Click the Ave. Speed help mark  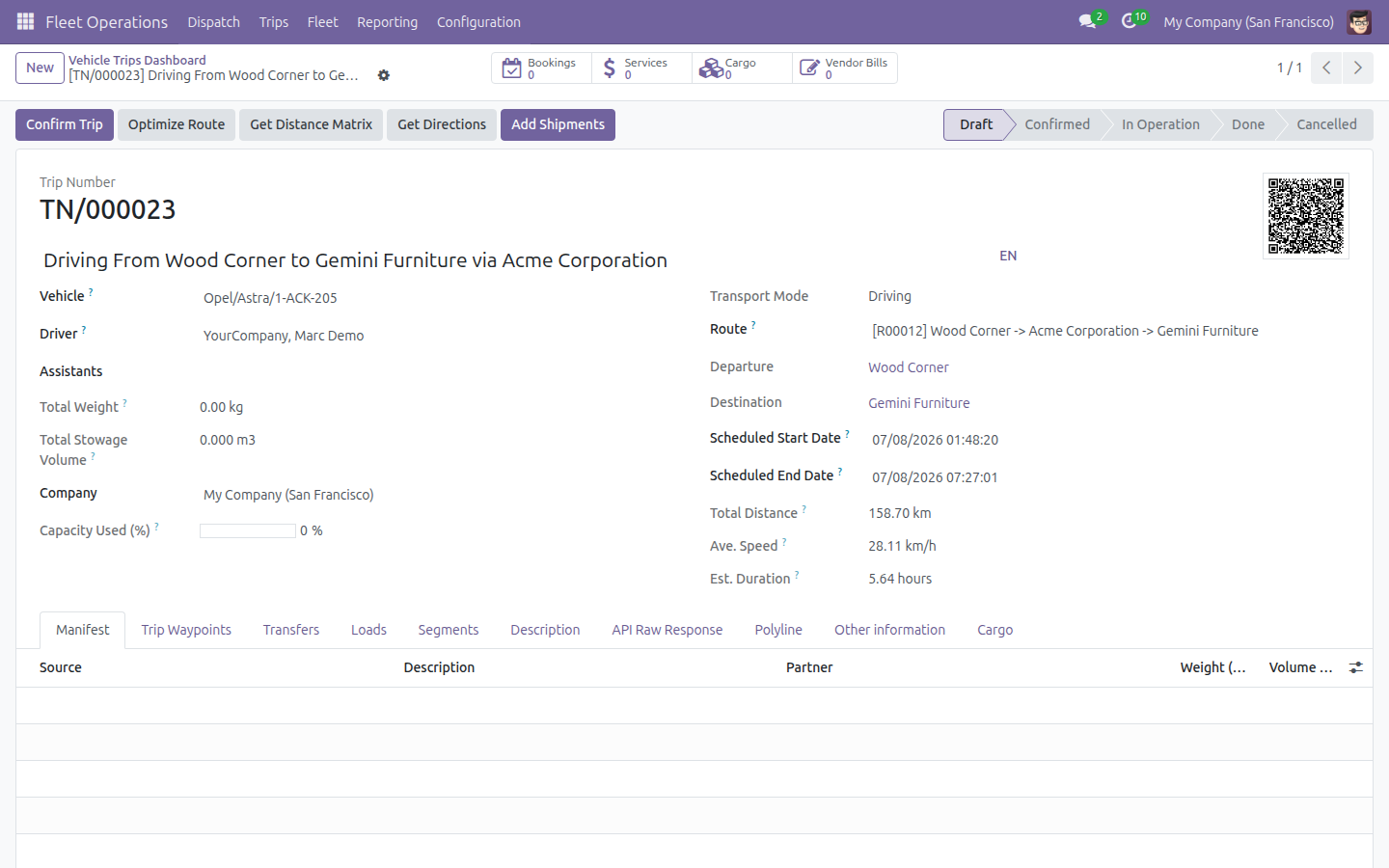(x=784, y=541)
